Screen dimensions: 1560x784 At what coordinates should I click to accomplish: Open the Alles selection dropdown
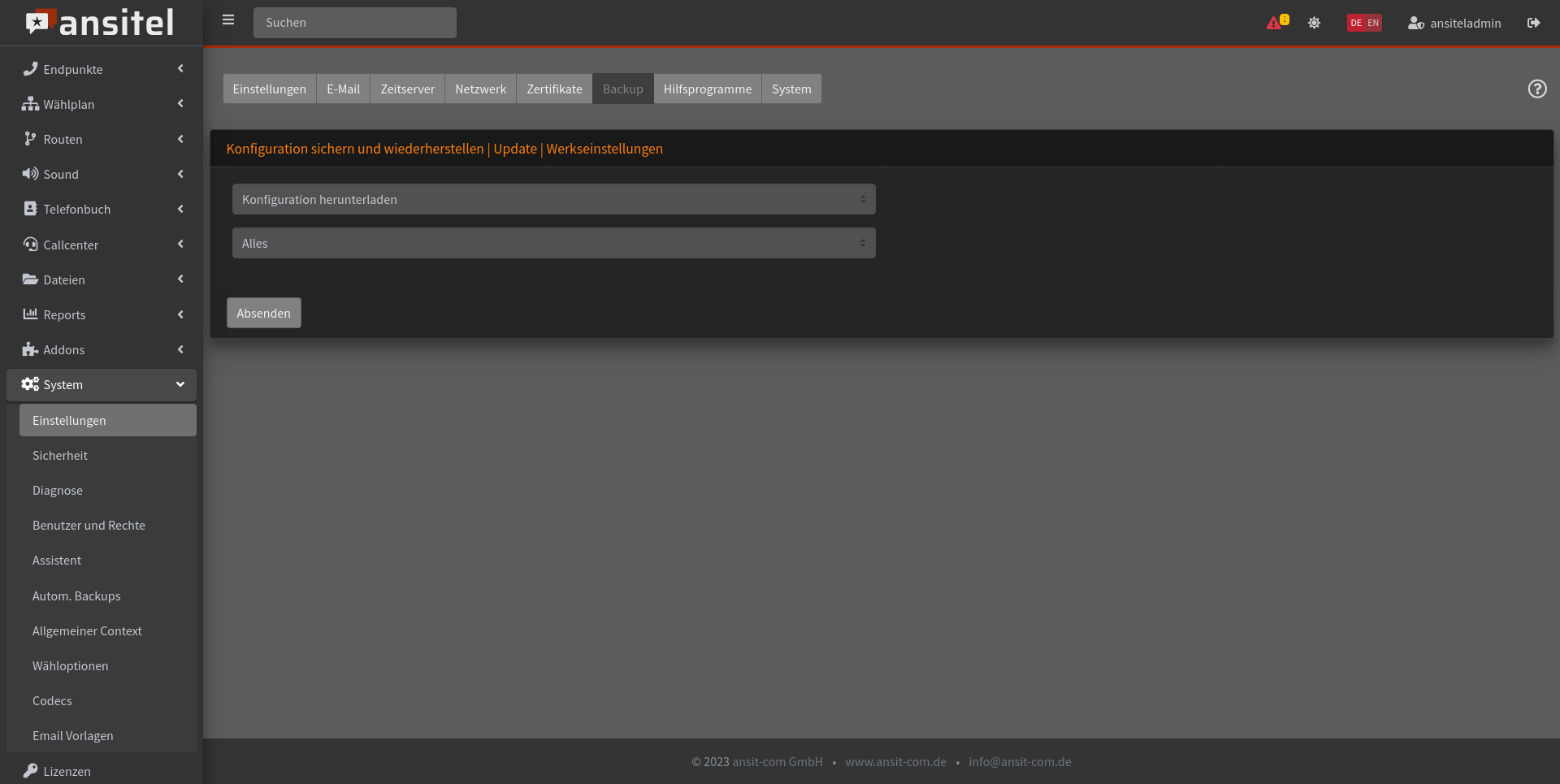(x=553, y=243)
